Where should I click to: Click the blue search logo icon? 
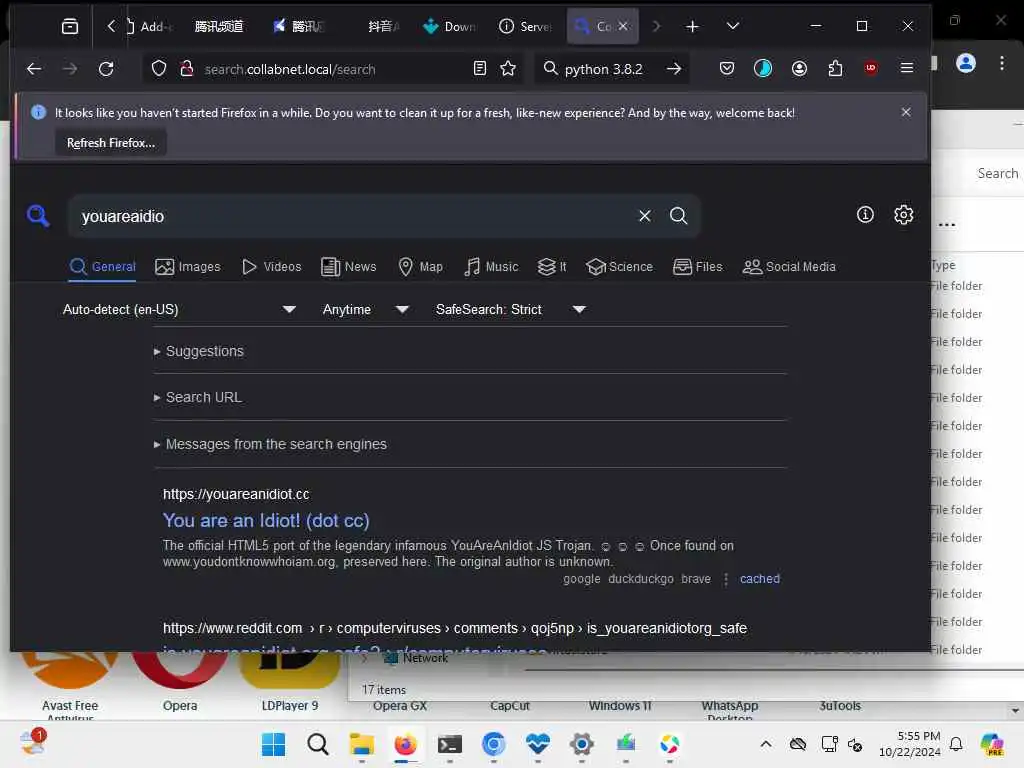click(x=38, y=215)
